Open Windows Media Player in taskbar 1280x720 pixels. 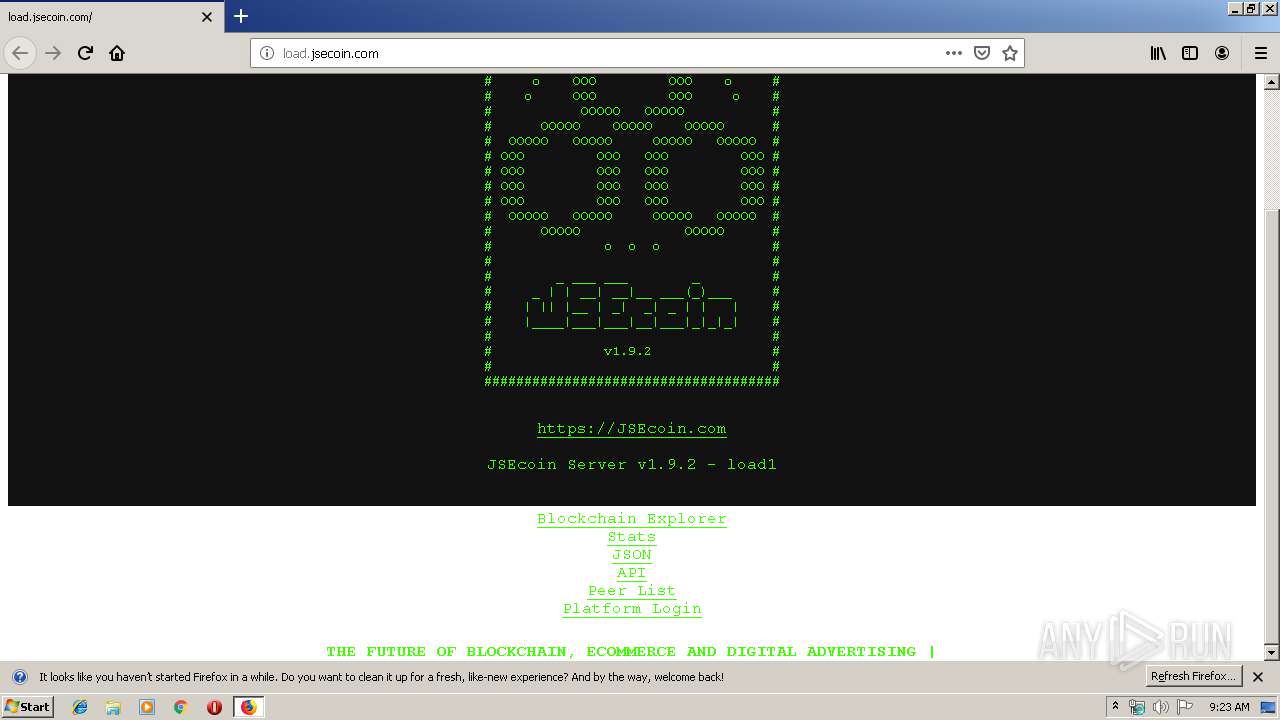click(147, 707)
